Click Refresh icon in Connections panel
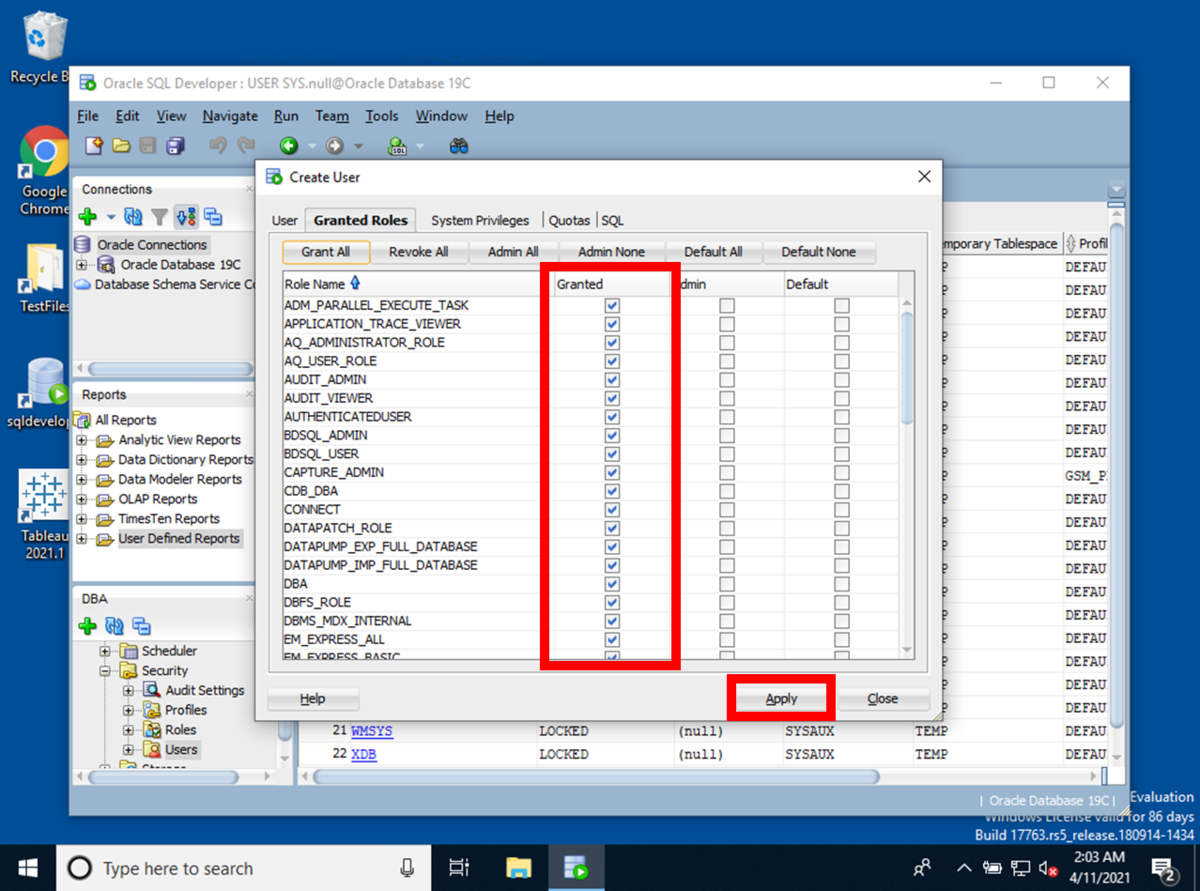This screenshot has width=1200, height=891. [x=133, y=217]
